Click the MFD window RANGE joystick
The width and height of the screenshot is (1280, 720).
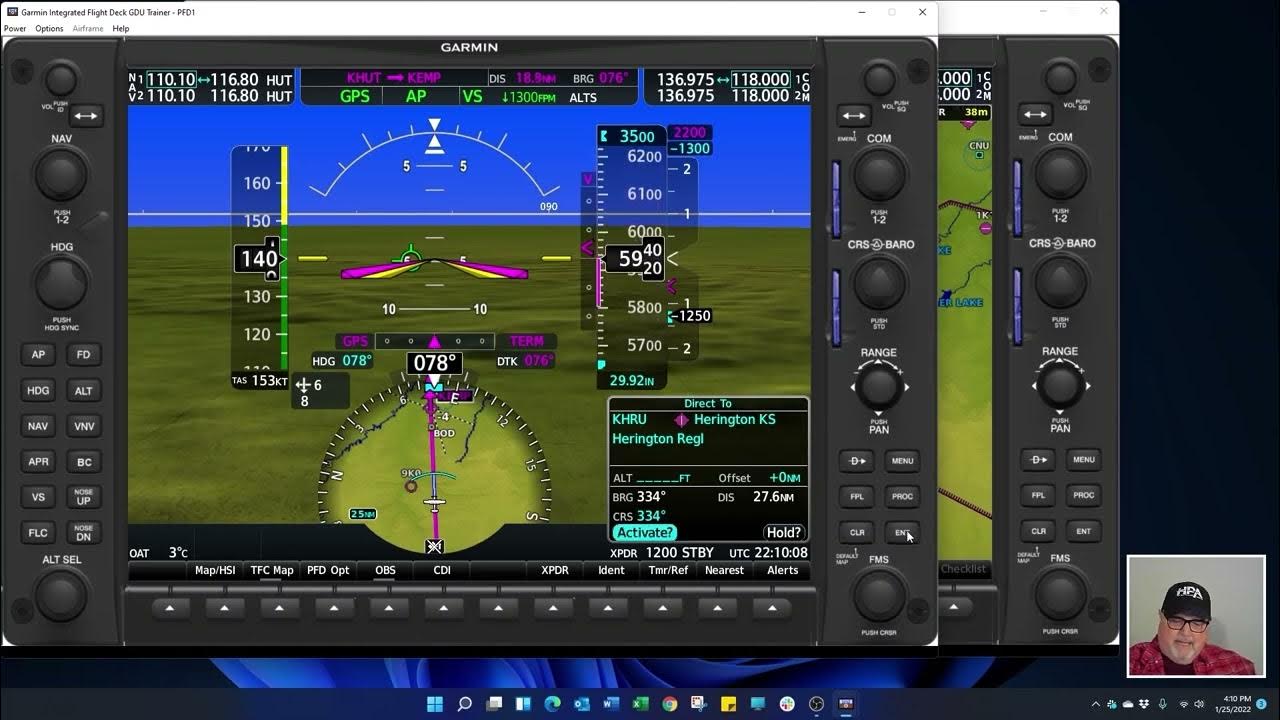(1060, 385)
